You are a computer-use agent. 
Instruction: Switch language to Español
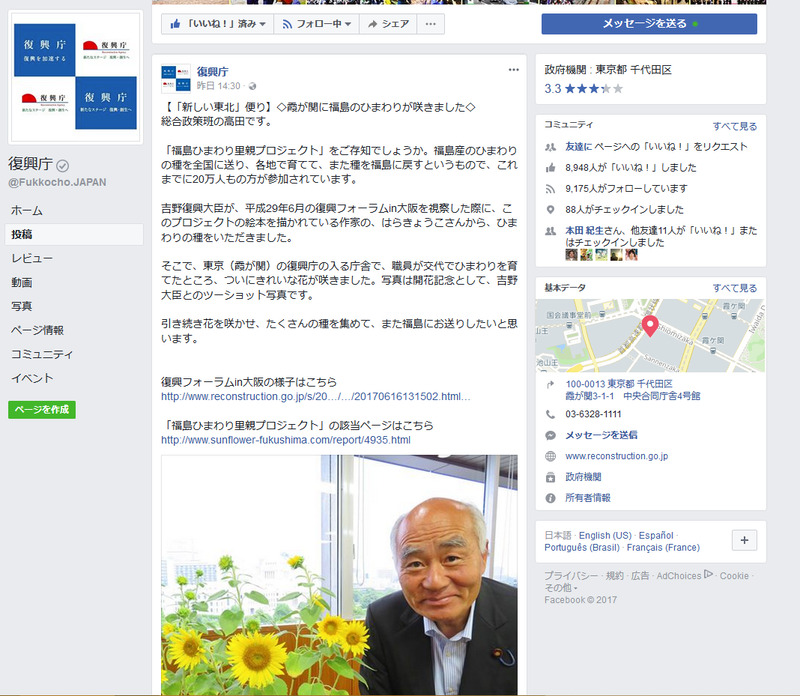point(656,535)
